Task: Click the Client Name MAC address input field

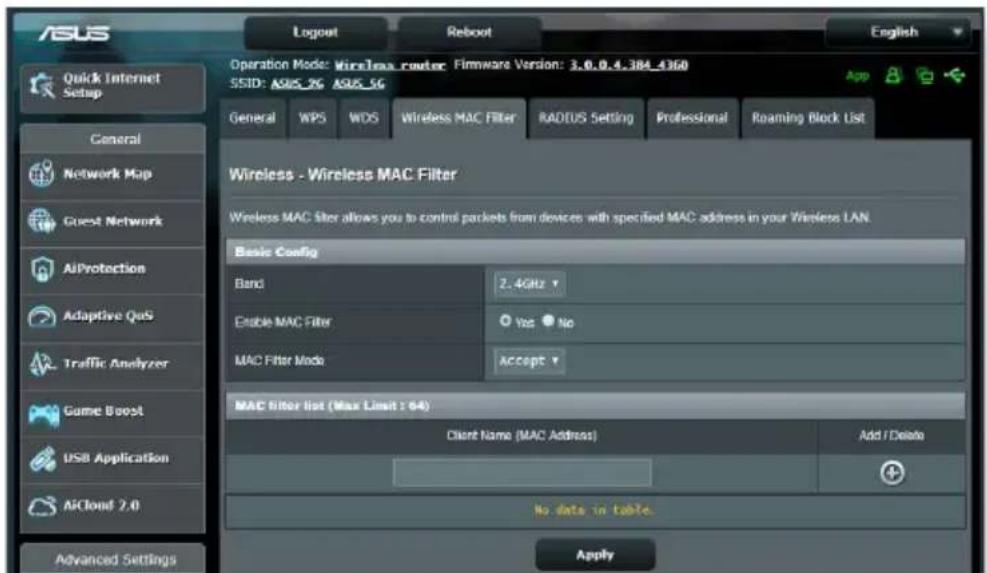Action: point(522,472)
